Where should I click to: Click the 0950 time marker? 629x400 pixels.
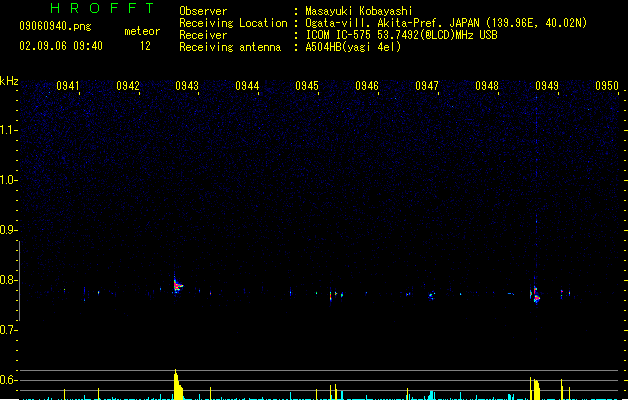607,86
